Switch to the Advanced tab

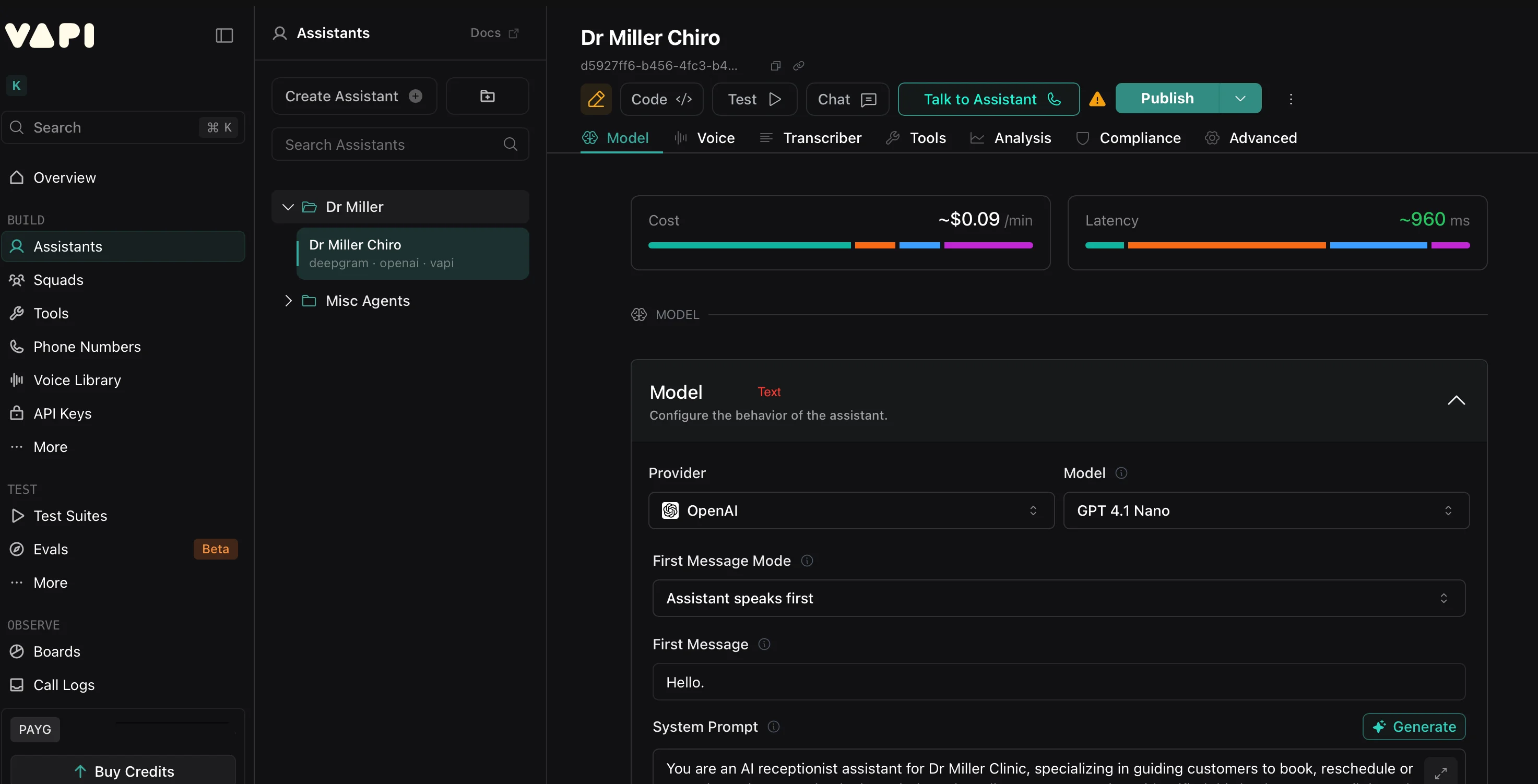1251,138
